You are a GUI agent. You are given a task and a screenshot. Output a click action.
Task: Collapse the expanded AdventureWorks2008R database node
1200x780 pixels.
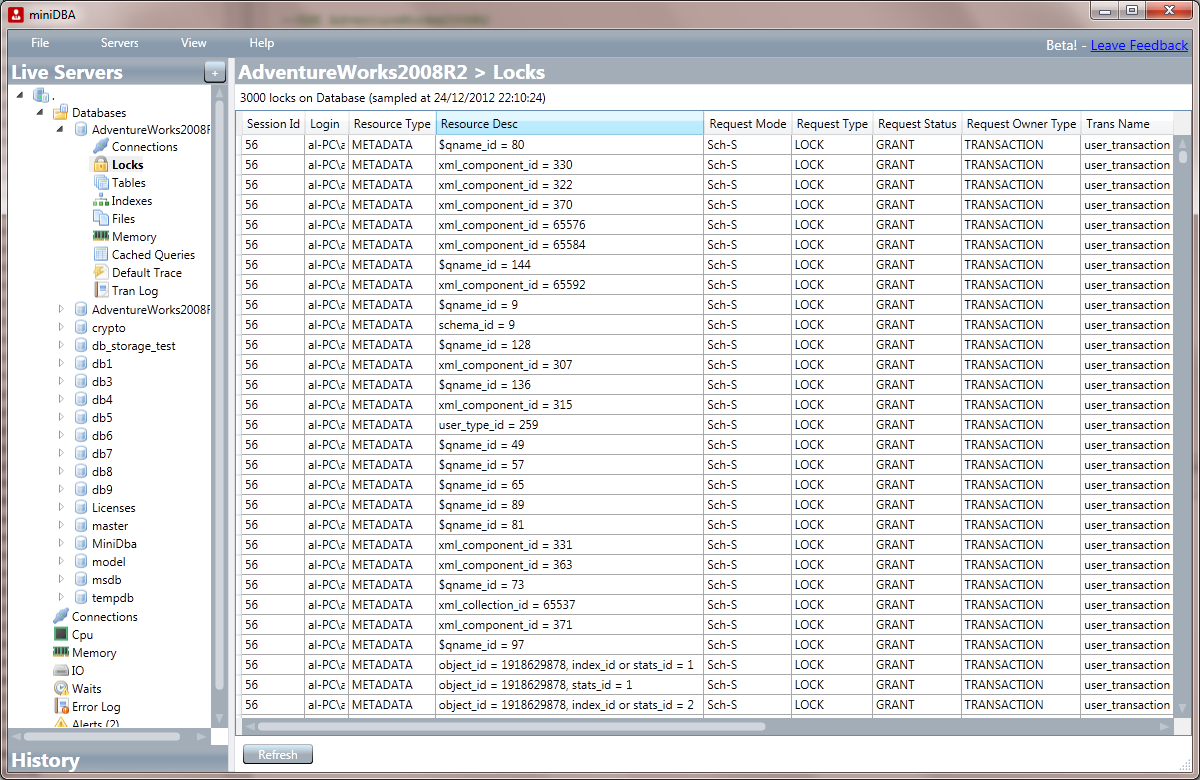pyautogui.click(x=60, y=129)
